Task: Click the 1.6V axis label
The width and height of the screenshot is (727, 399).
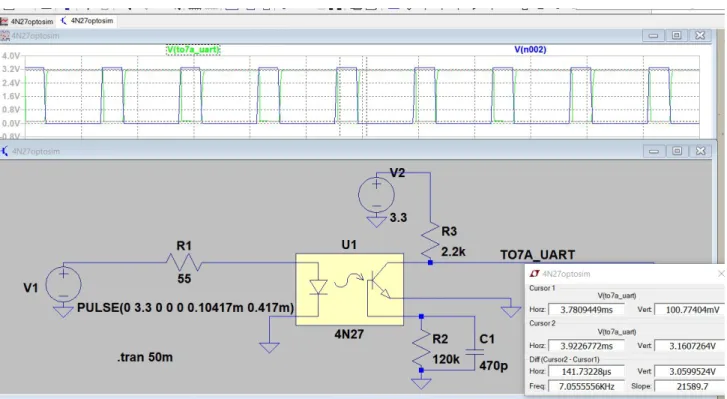Action: (11, 96)
